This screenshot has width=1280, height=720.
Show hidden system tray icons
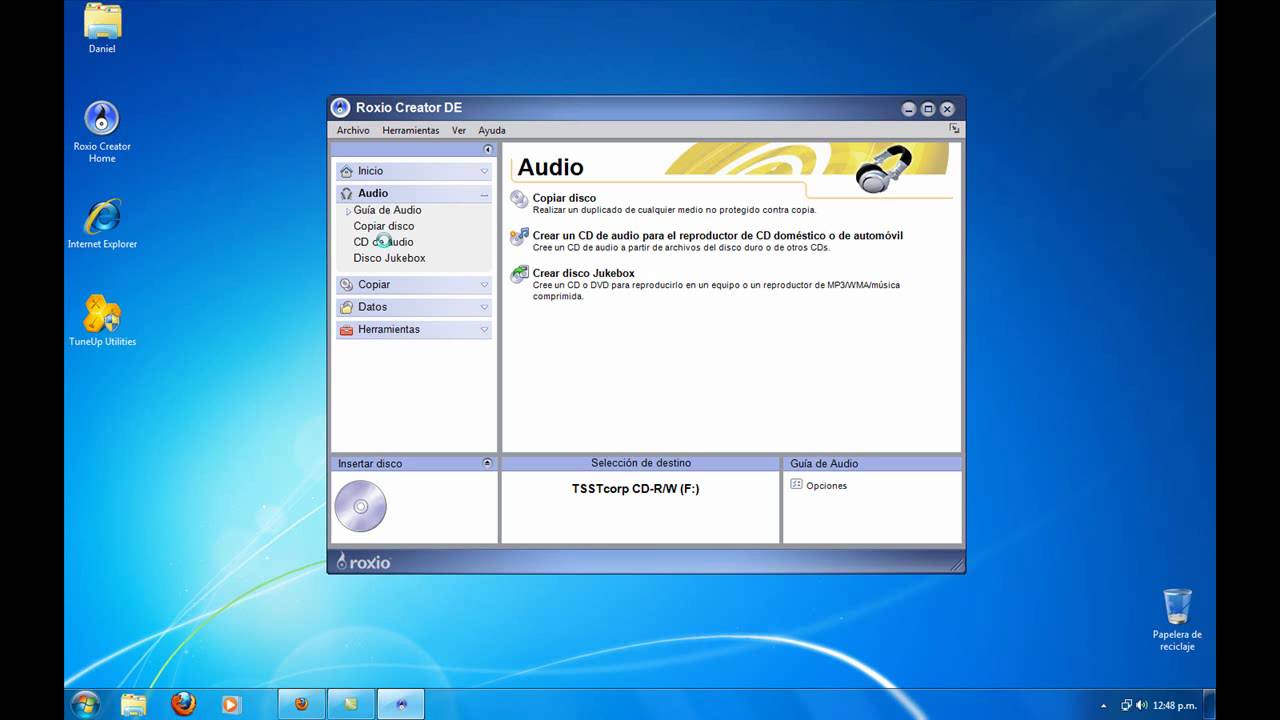1103,705
